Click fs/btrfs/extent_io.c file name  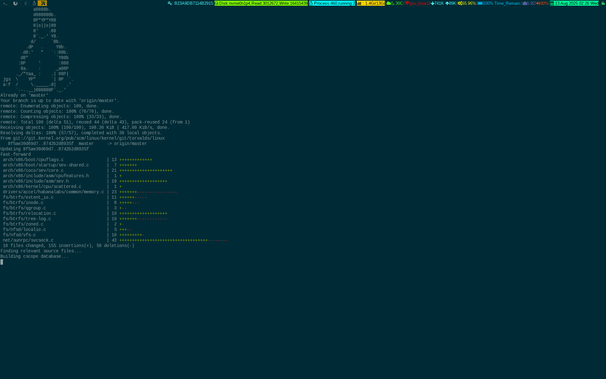pos(28,197)
